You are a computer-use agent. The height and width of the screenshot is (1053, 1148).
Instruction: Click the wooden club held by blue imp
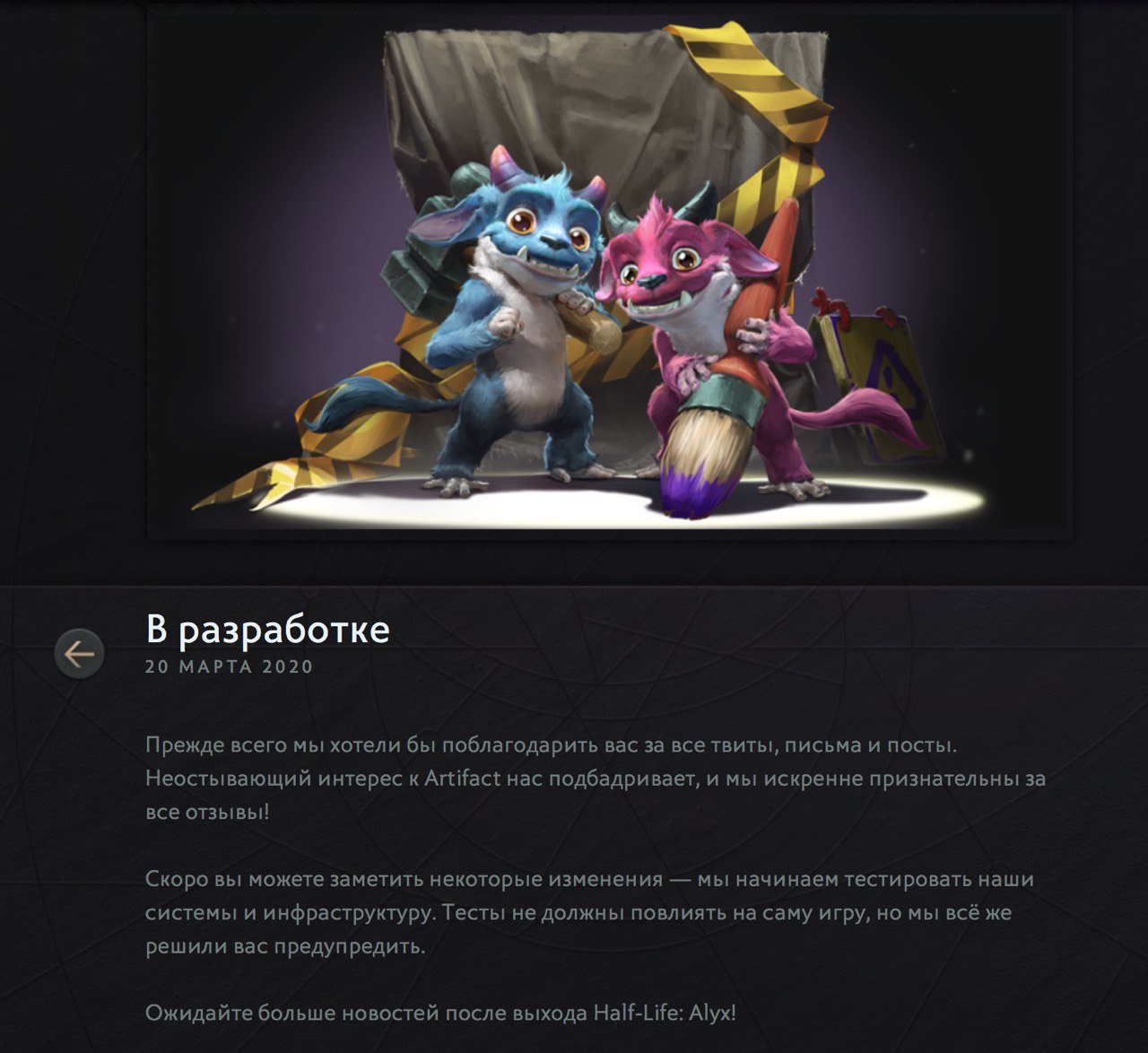point(587,322)
